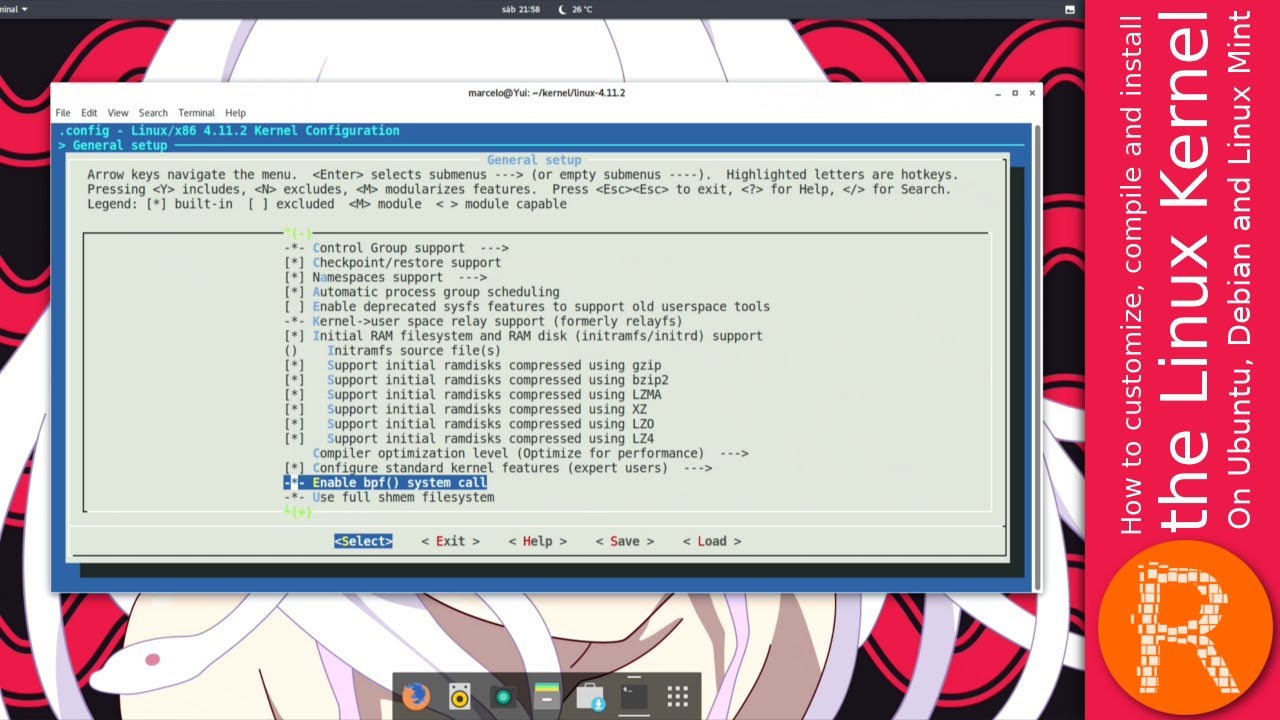Open the Rhythmbox speaker icon in dock
The width and height of the screenshot is (1280, 720).
point(459,696)
